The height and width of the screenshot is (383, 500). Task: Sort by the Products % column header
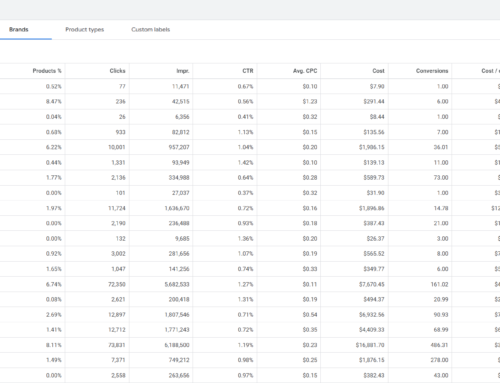pos(47,71)
